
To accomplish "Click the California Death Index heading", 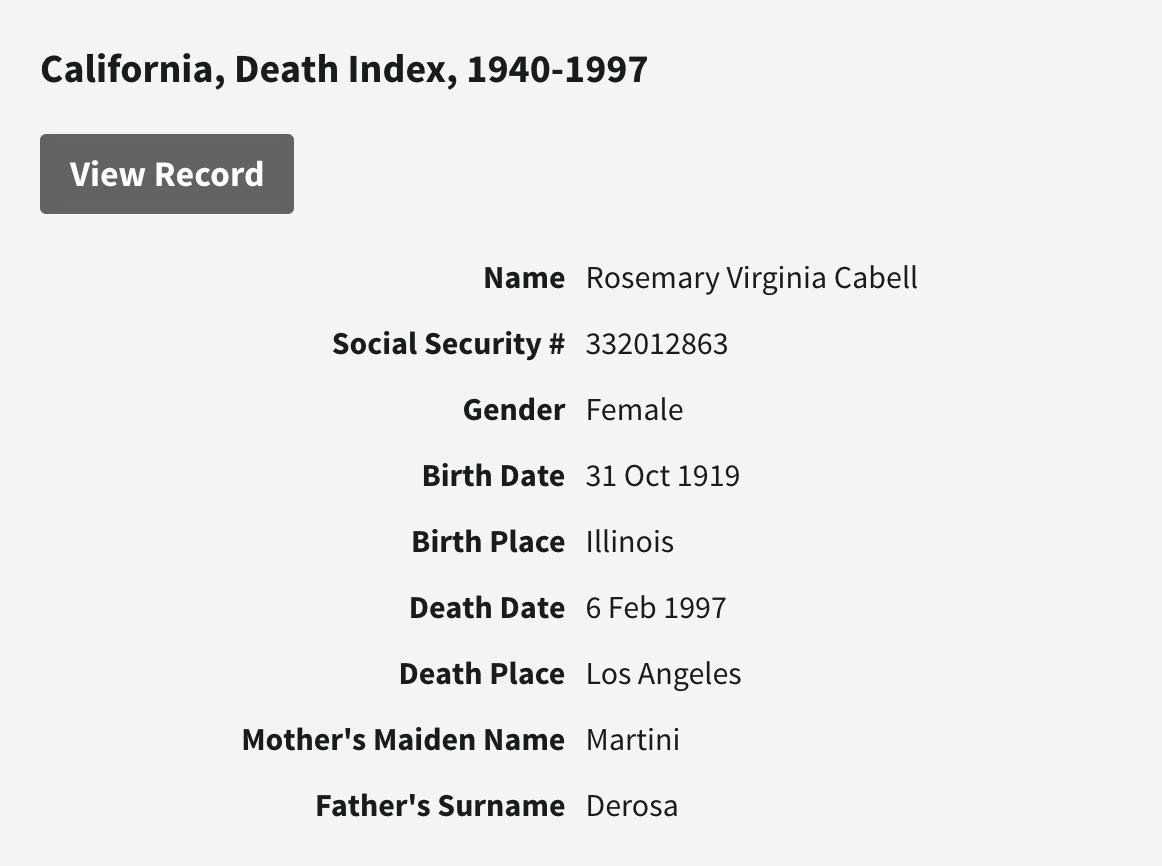I will click(x=344, y=70).
